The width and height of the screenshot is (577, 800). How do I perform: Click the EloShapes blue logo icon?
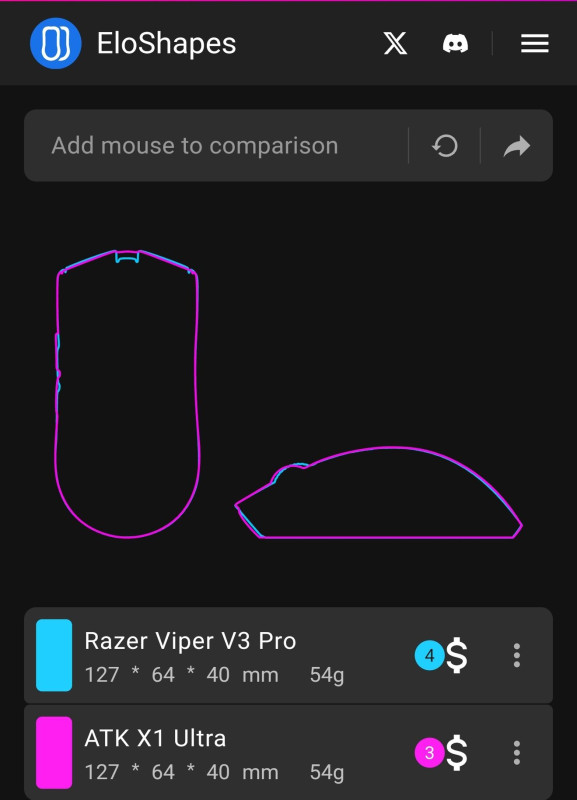[x=56, y=43]
